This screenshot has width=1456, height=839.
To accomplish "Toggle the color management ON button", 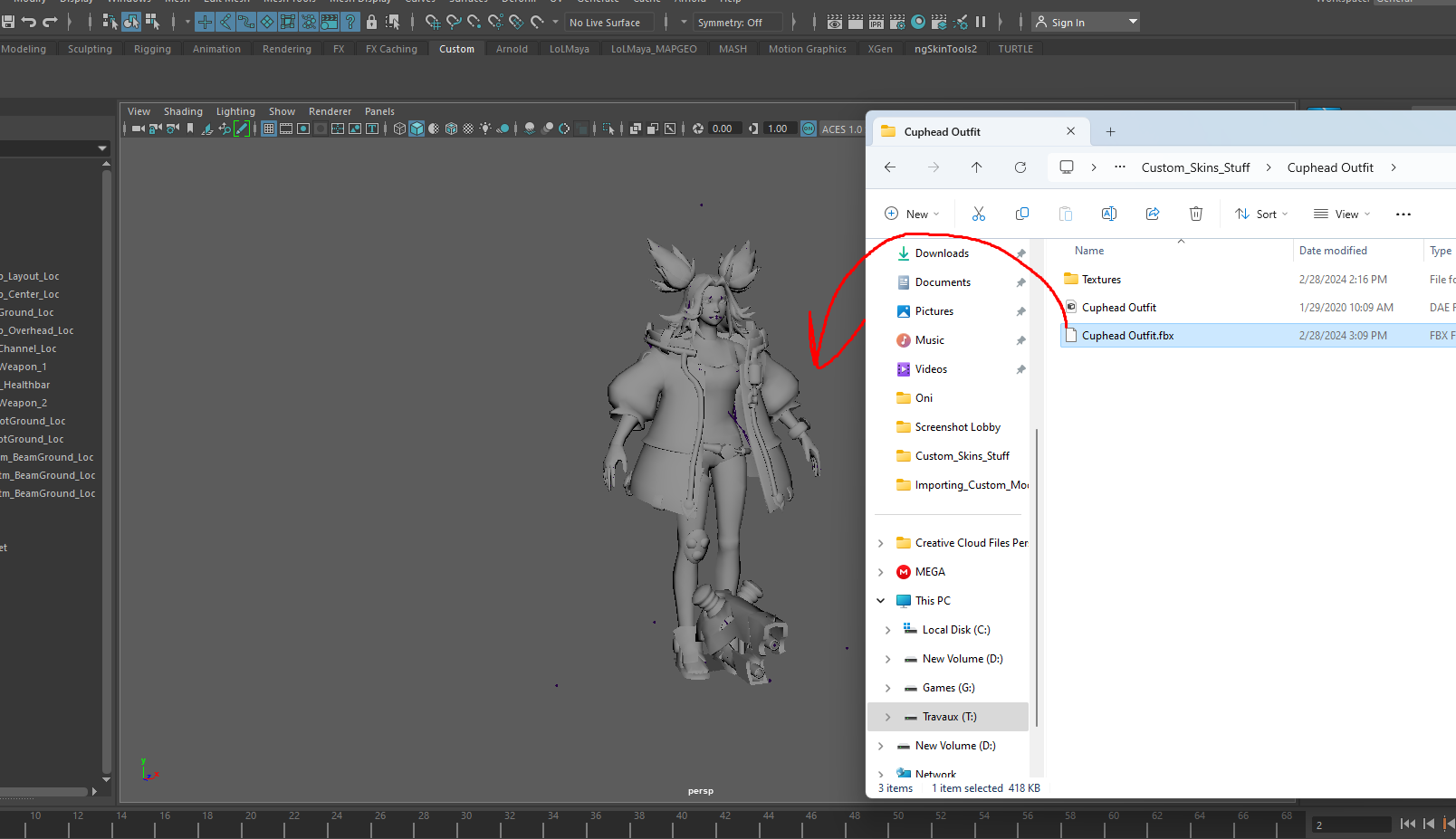I will coord(809,129).
